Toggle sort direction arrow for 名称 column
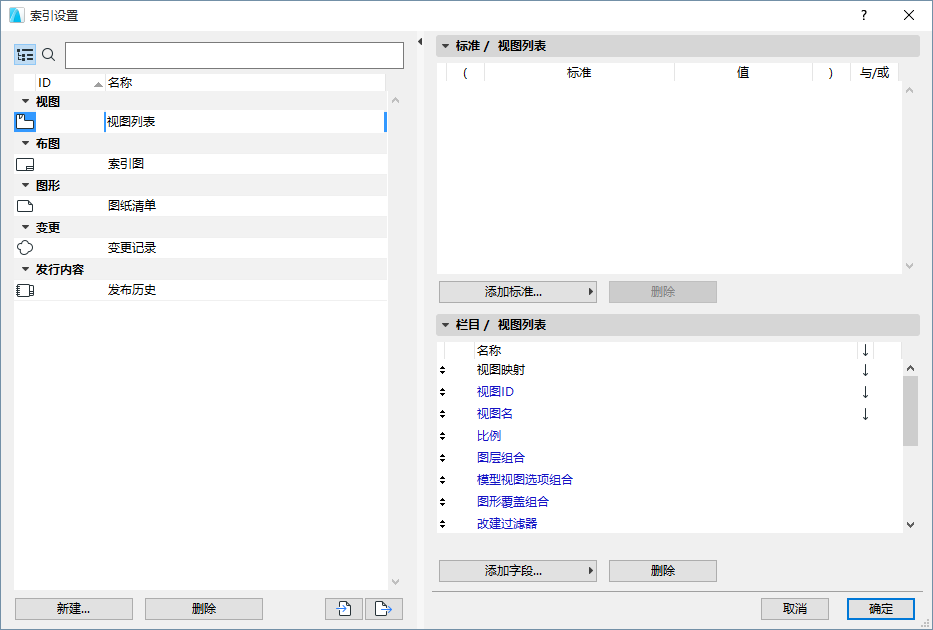 864,349
